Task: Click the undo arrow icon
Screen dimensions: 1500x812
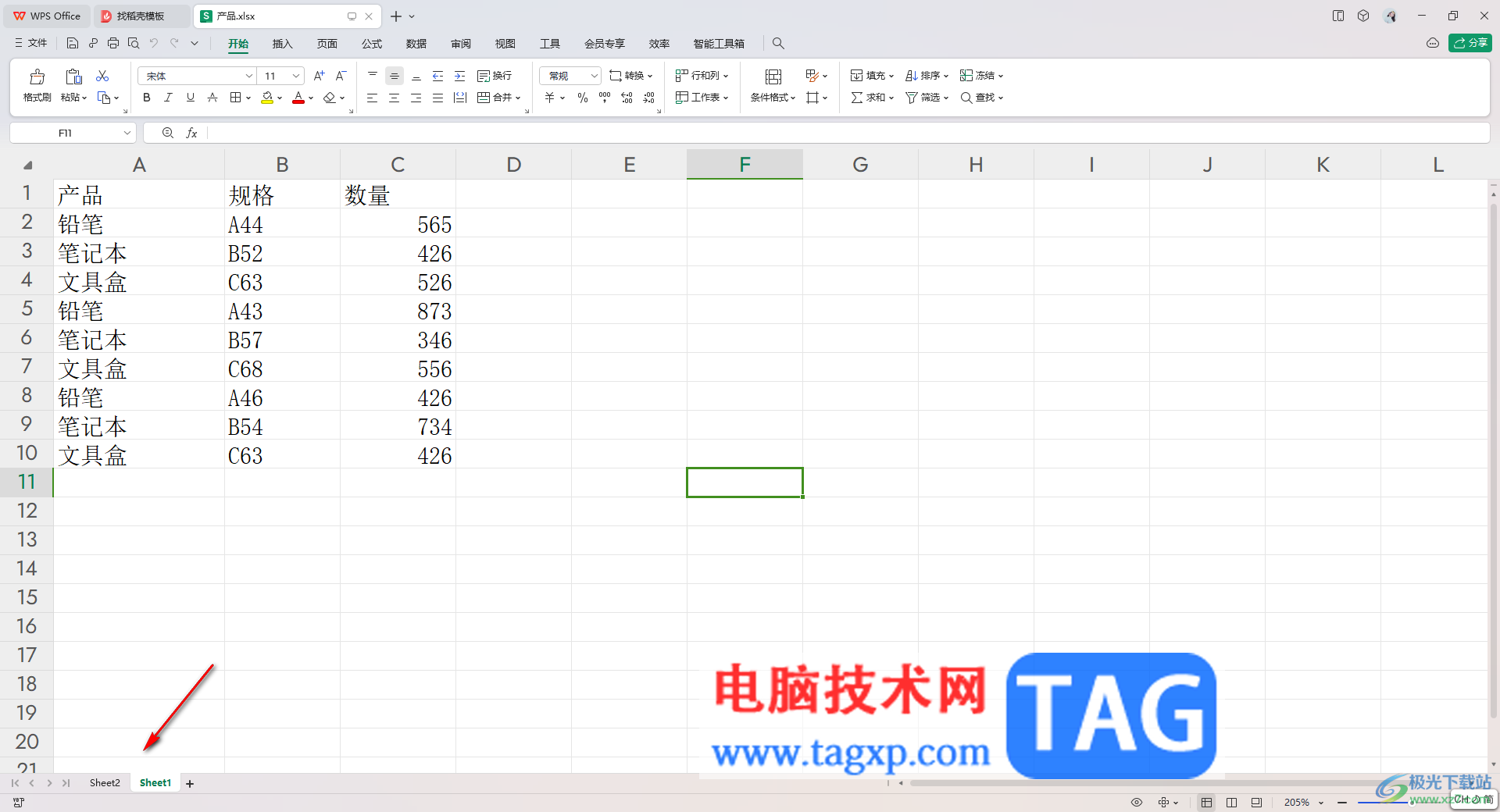Action: [154, 43]
